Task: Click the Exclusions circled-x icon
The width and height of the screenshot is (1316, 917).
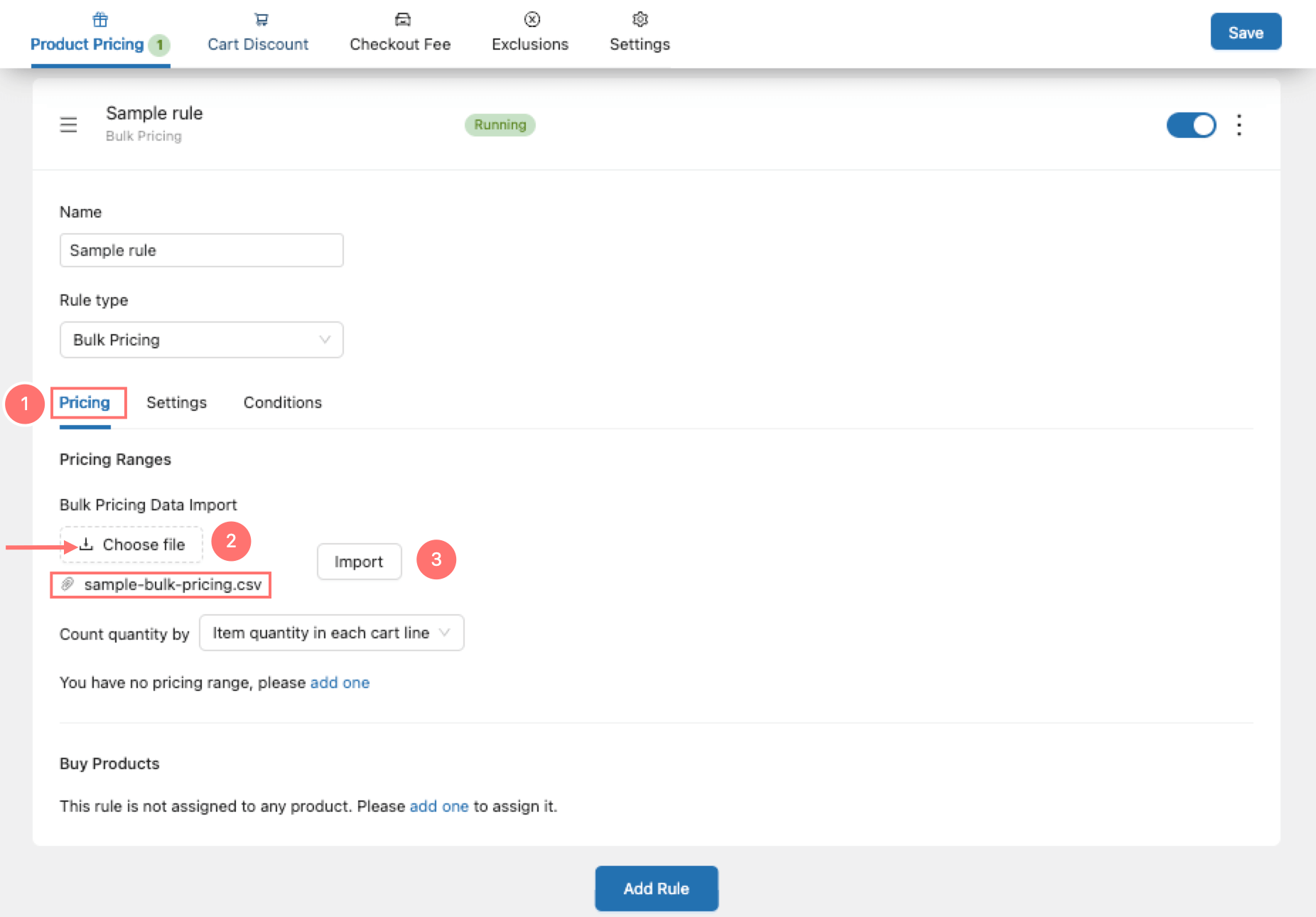Action: [x=532, y=19]
